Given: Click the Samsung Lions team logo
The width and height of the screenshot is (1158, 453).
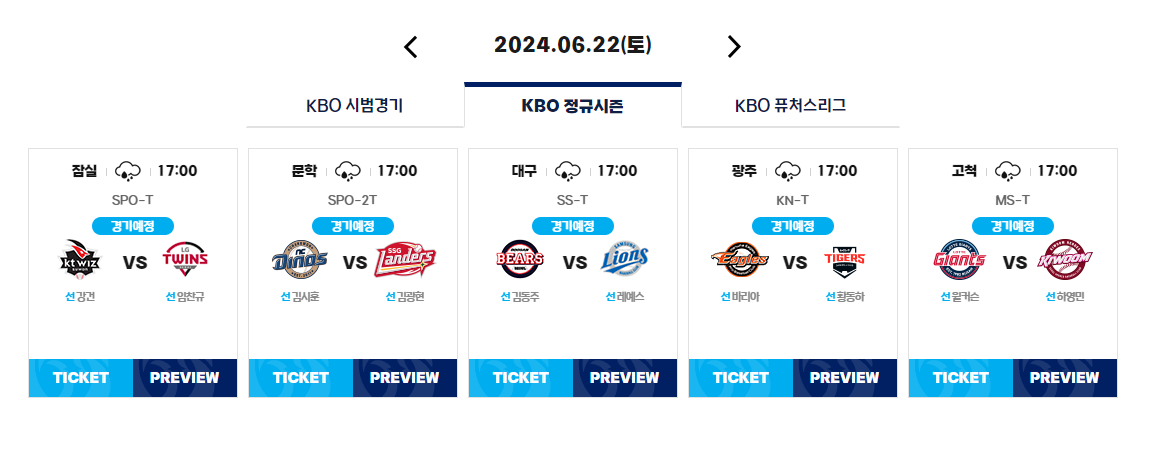Looking at the screenshot, I should [626, 259].
